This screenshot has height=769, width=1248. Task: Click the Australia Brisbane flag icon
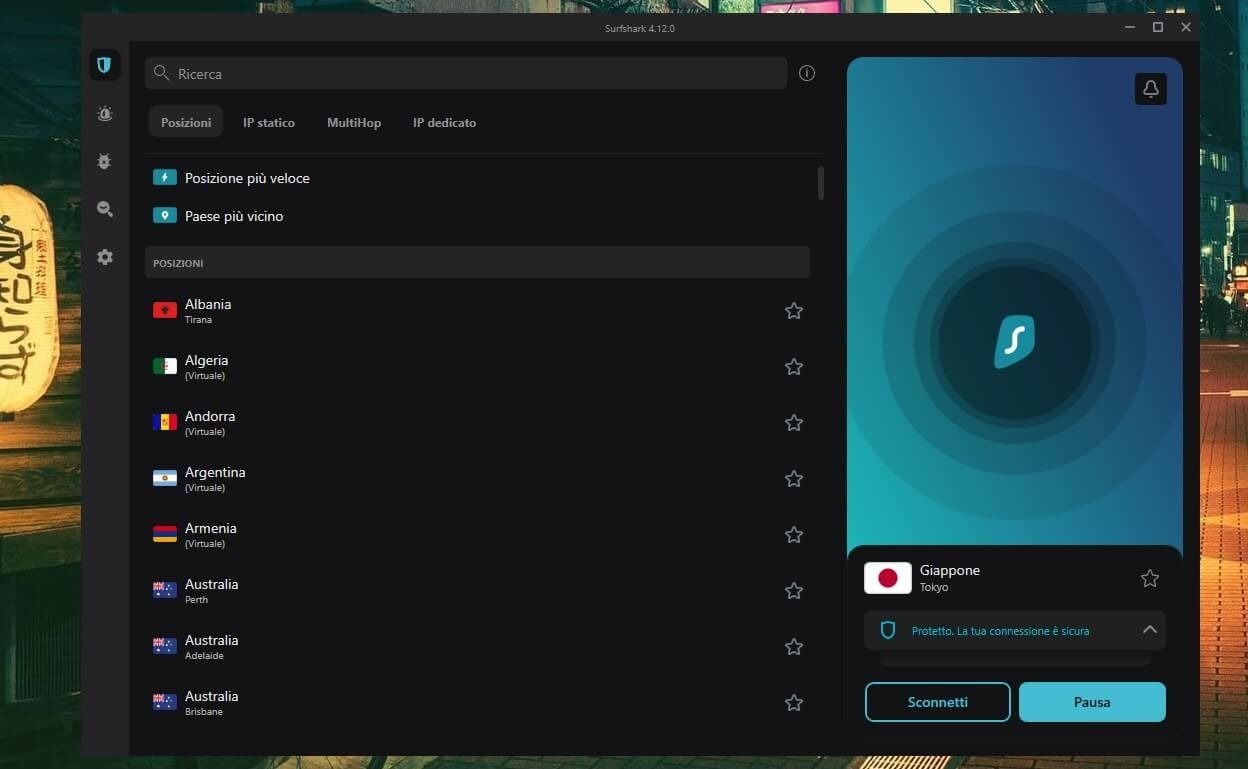click(165, 702)
